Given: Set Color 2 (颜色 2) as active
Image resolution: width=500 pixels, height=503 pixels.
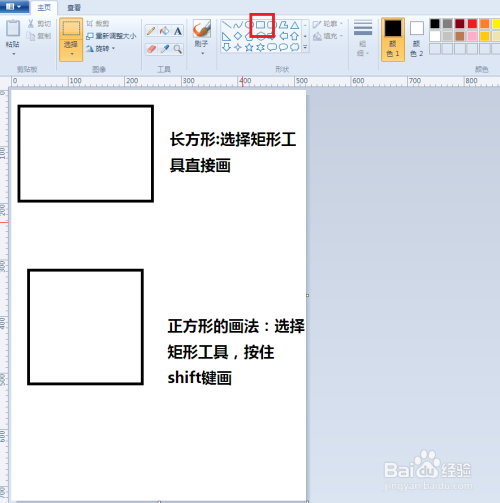Looking at the screenshot, I should pyautogui.click(x=417, y=39).
